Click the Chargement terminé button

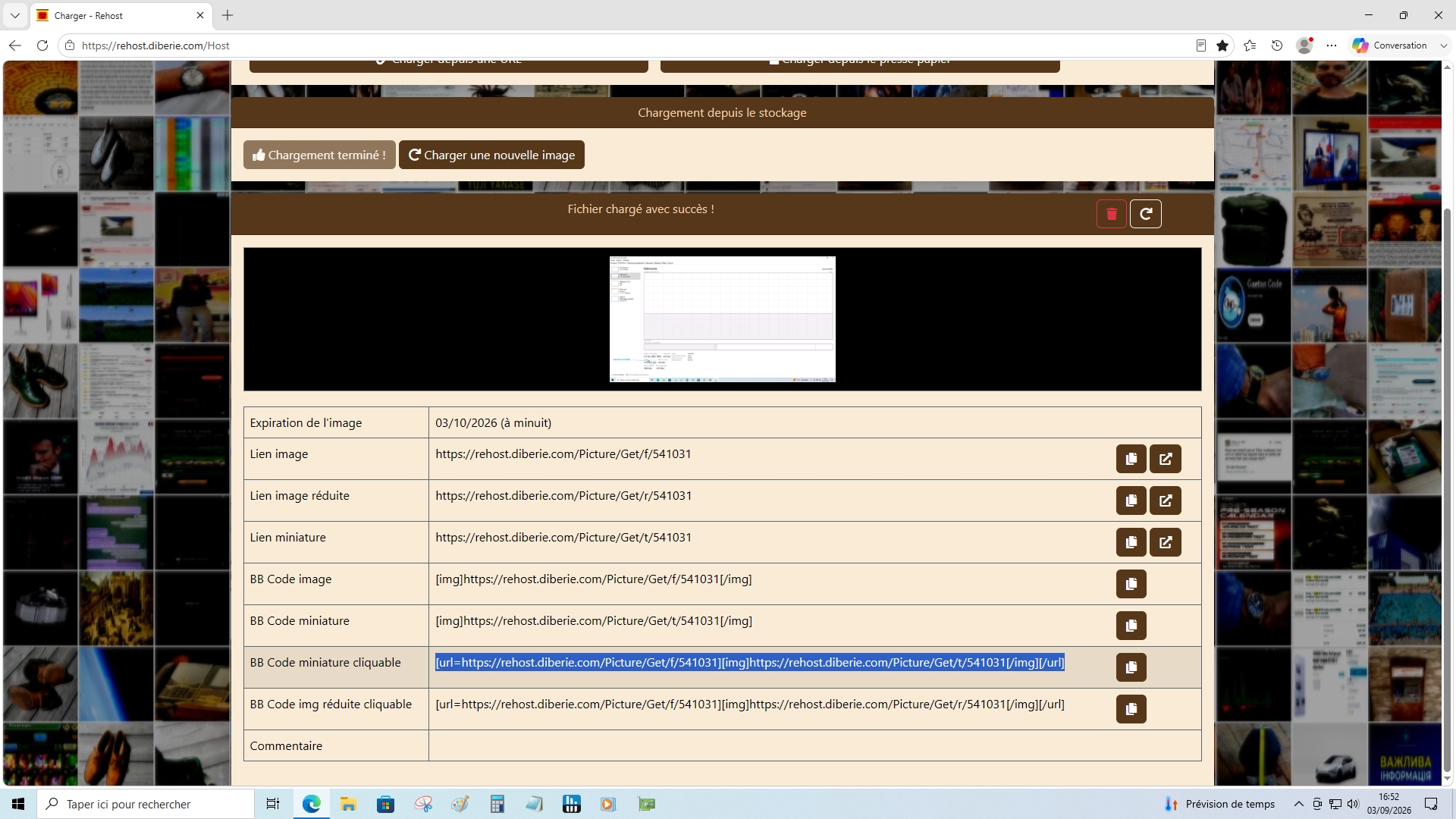(x=319, y=155)
